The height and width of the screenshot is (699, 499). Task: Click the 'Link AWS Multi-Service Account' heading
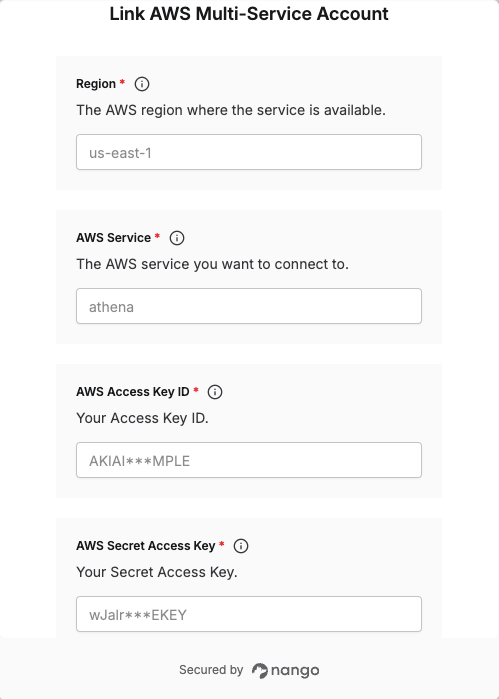pyautogui.click(x=249, y=14)
